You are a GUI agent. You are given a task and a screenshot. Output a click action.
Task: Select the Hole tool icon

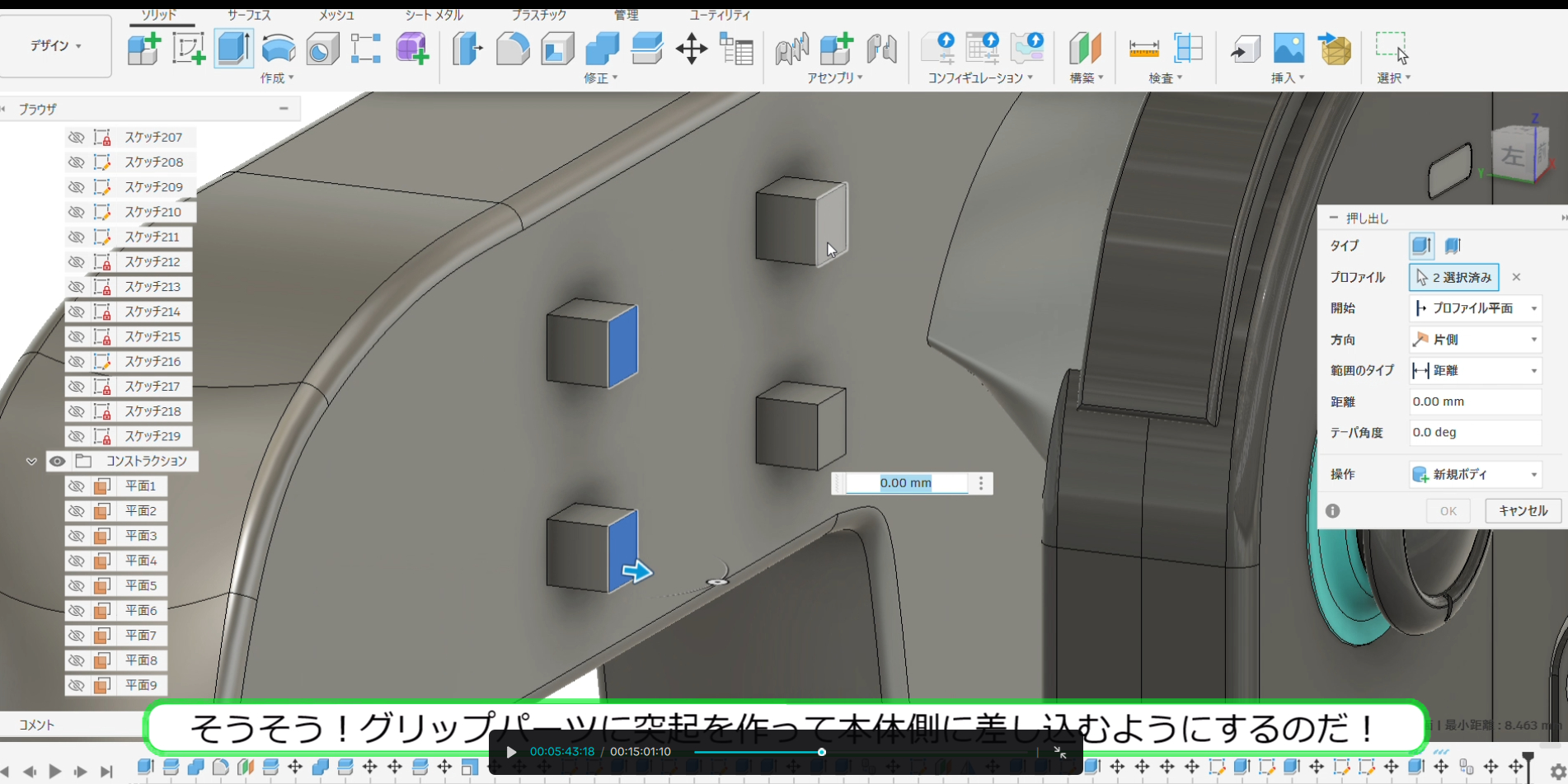(322, 49)
